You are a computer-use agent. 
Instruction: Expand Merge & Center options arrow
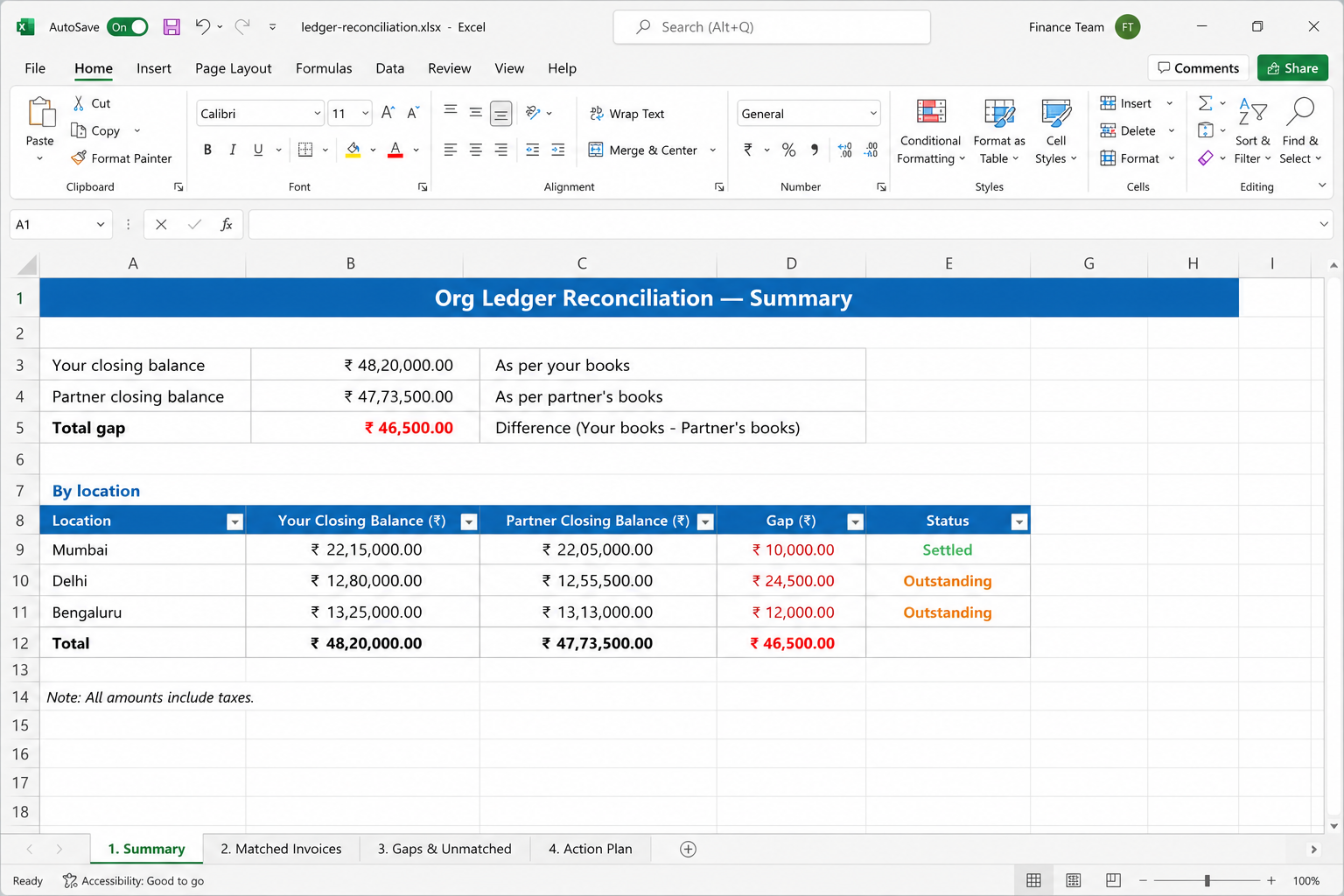click(x=713, y=150)
